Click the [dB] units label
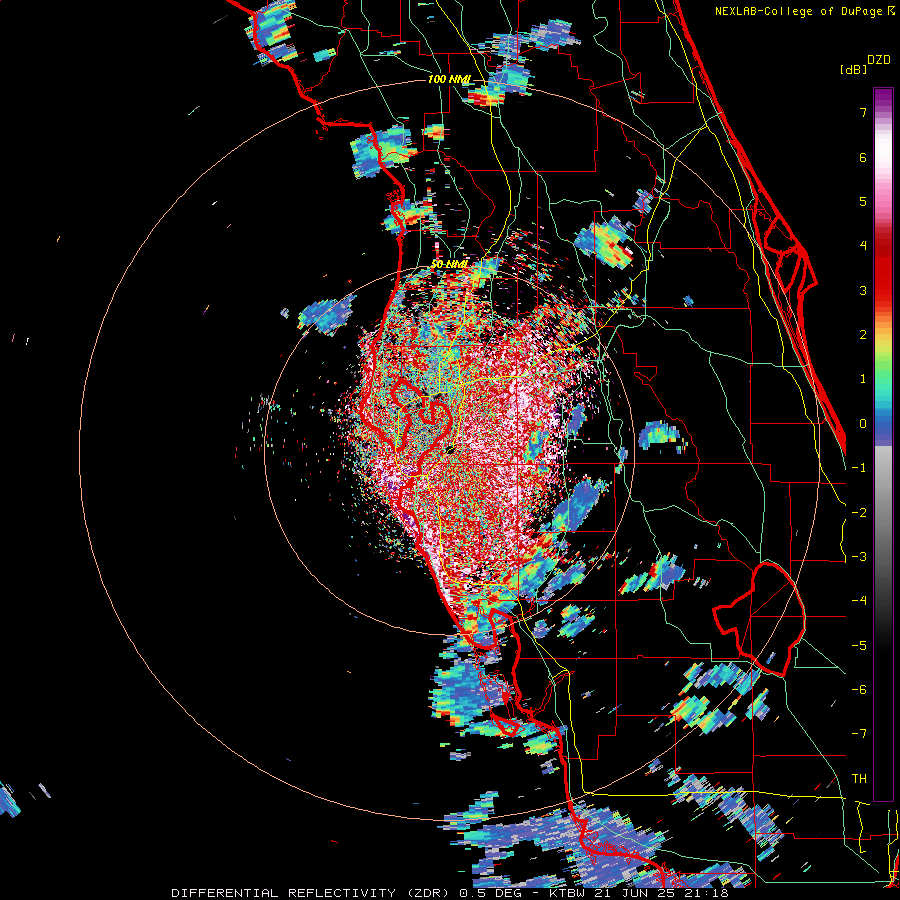900x900 pixels. (x=853, y=69)
